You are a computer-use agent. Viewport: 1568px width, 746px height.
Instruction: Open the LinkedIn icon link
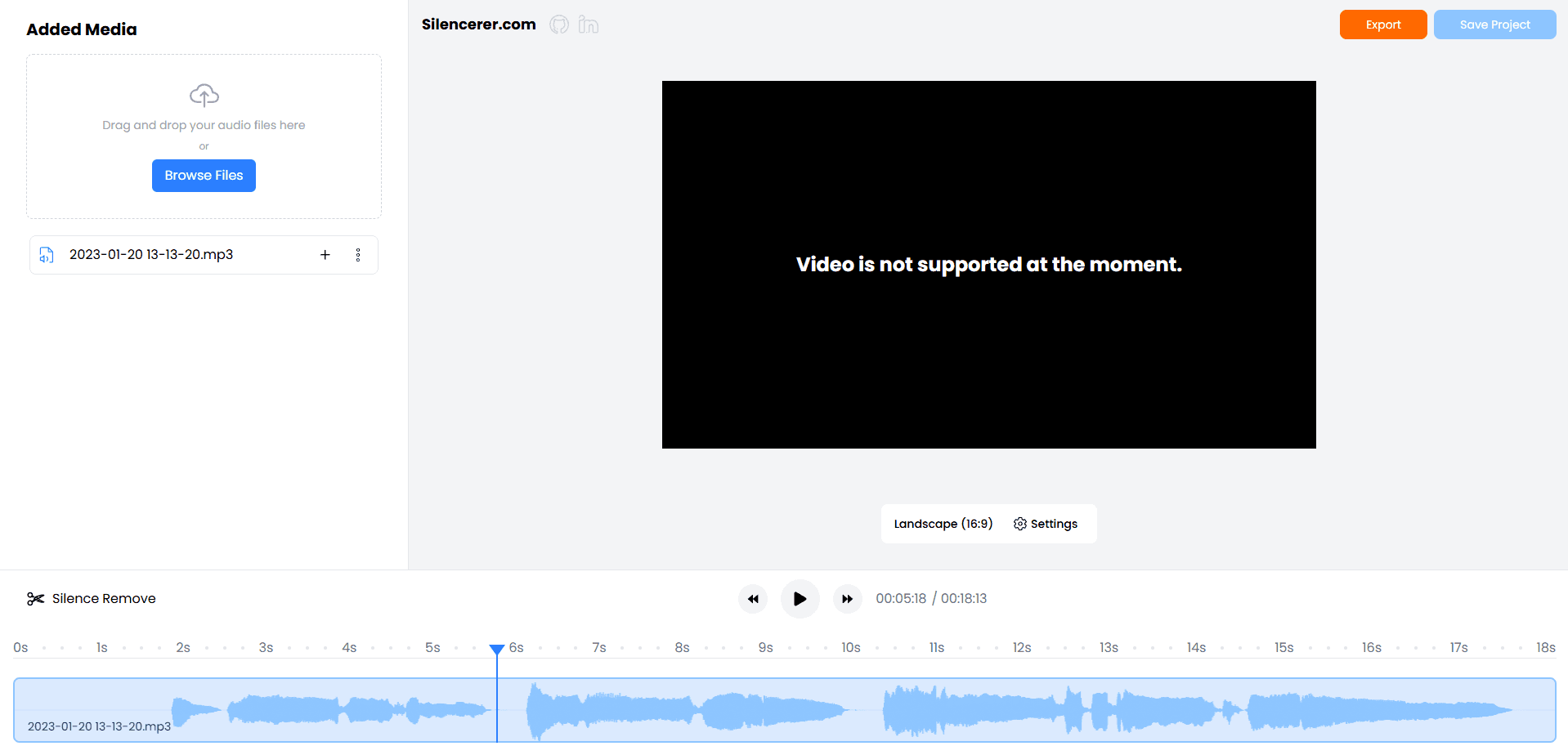[588, 25]
